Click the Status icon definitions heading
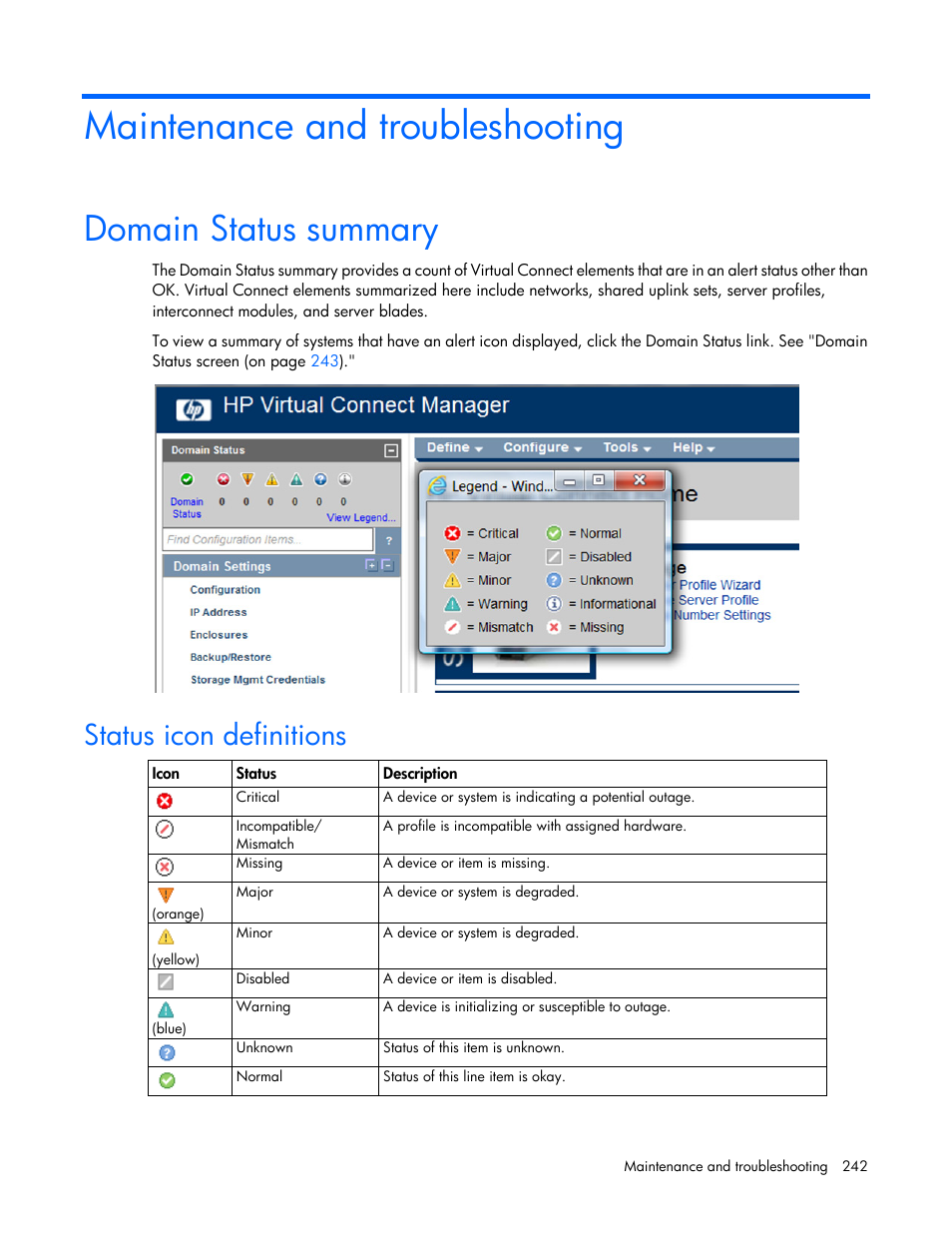This screenshot has height=1233, width=952. coord(216,736)
